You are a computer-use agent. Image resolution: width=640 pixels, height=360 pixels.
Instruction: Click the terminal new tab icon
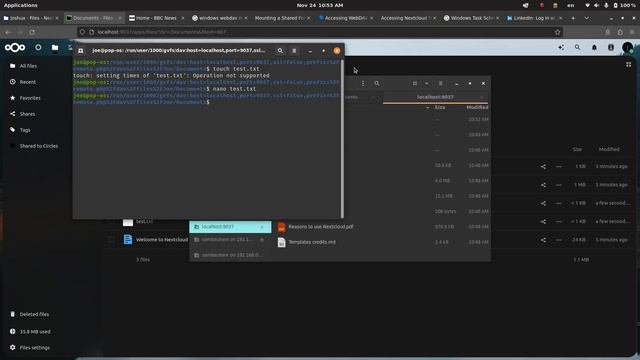(81, 51)
